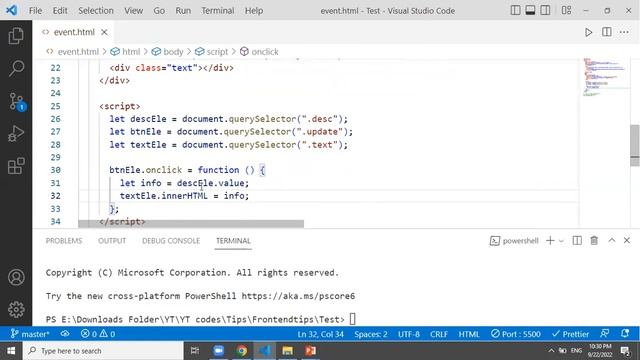Open the Help menu
Viewport: 640px width, 360px height.
[x=253, y=11]
